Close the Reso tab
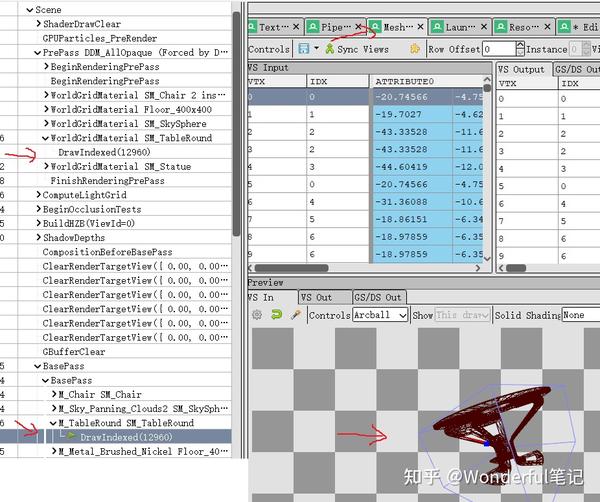This screenshot has width=600, height=502. 547,27
